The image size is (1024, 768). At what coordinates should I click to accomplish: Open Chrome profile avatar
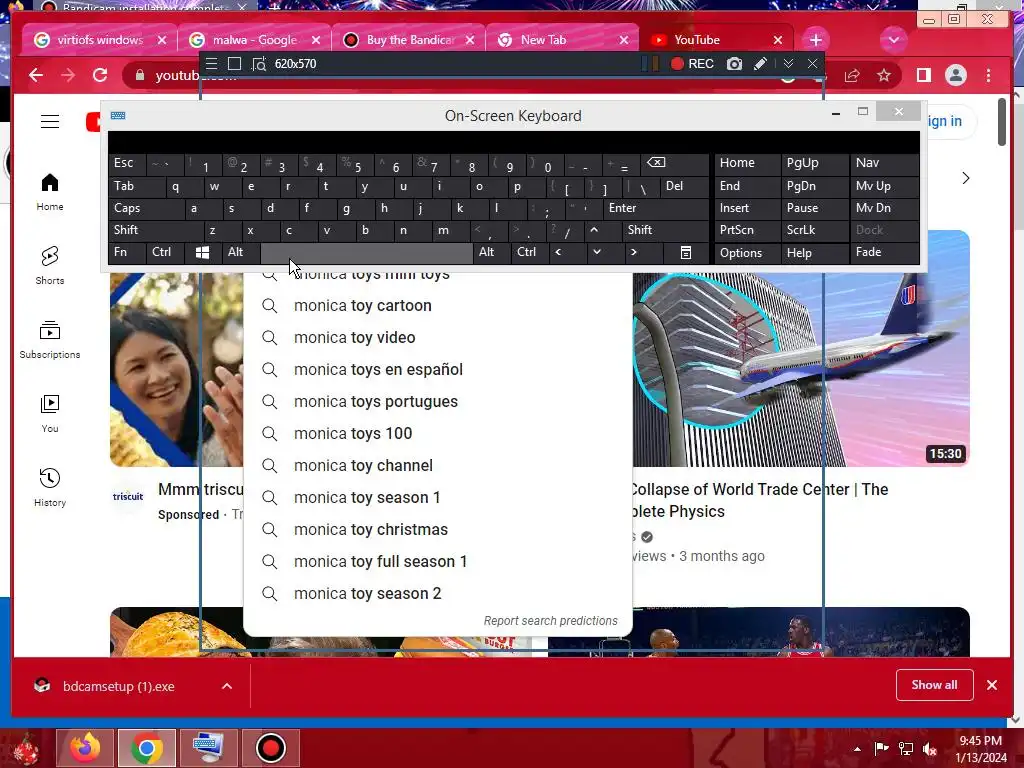(x=955, y=75)
